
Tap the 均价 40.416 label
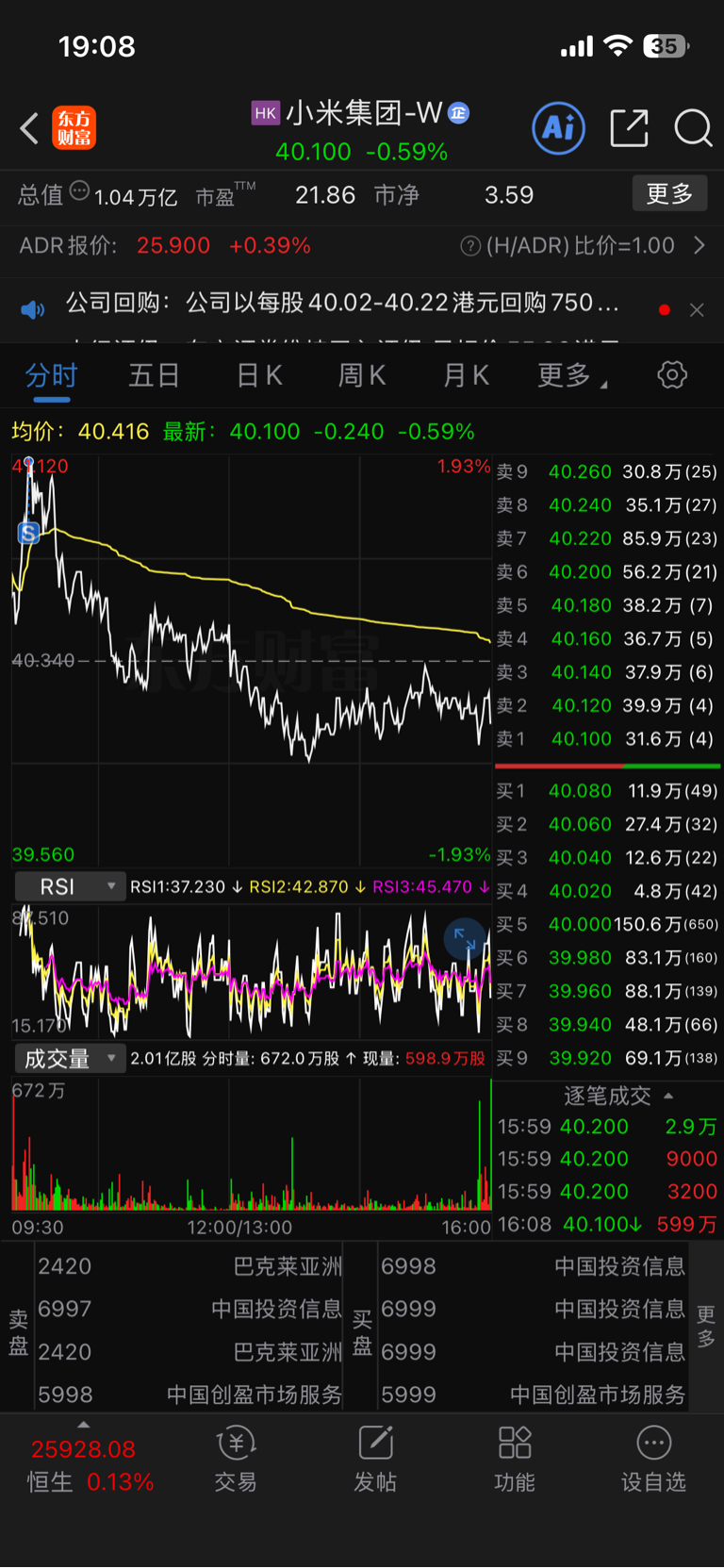[x=80, y=432]
